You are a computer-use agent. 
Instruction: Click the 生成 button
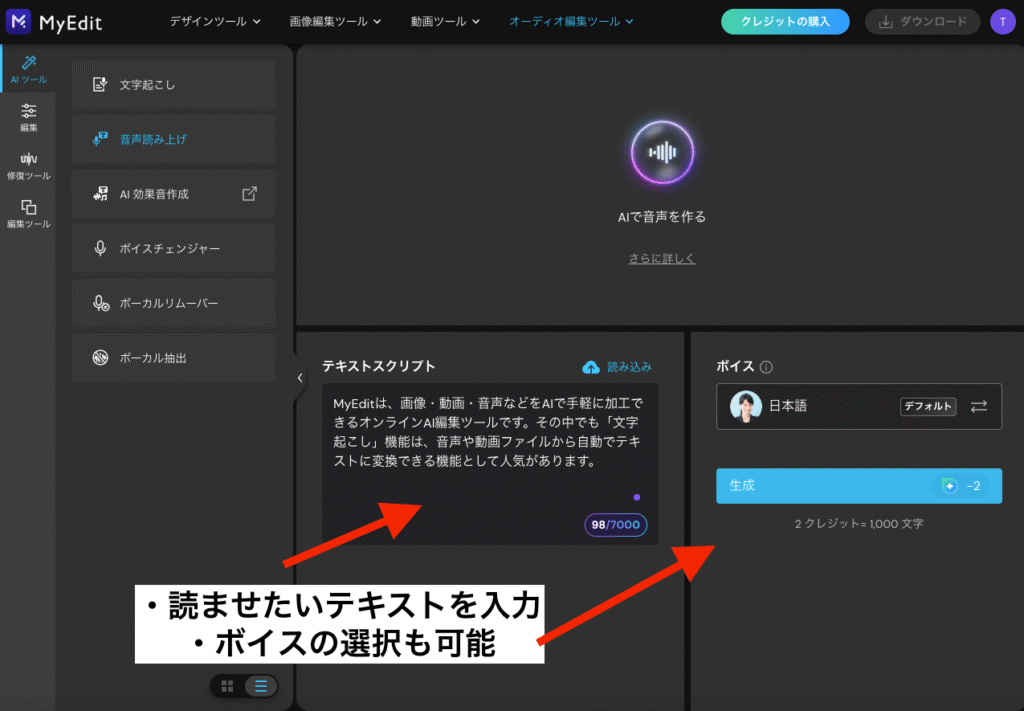(x=859, y=486)
